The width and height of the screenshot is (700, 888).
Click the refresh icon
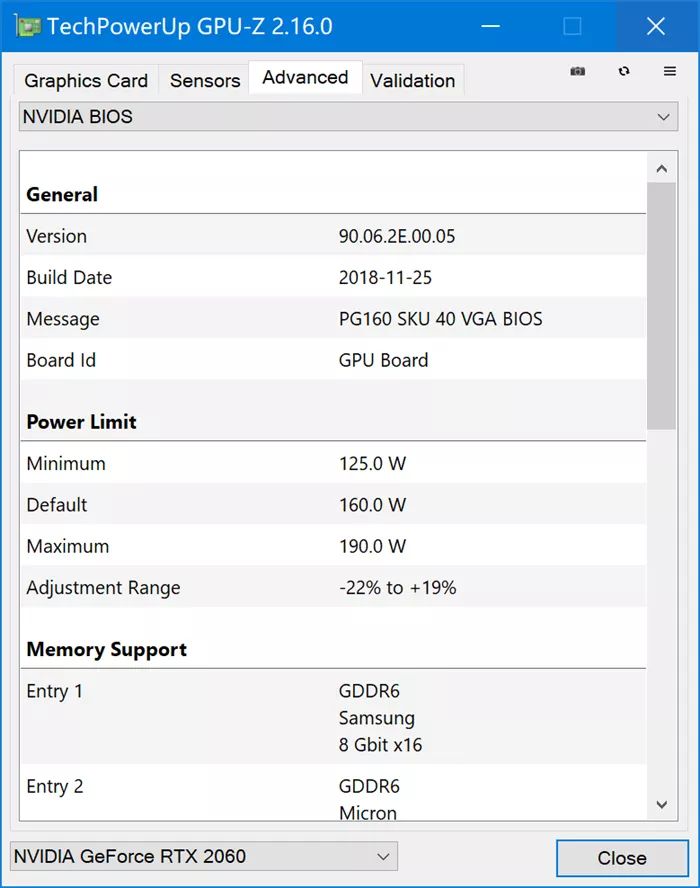click(x=624, y=72)
